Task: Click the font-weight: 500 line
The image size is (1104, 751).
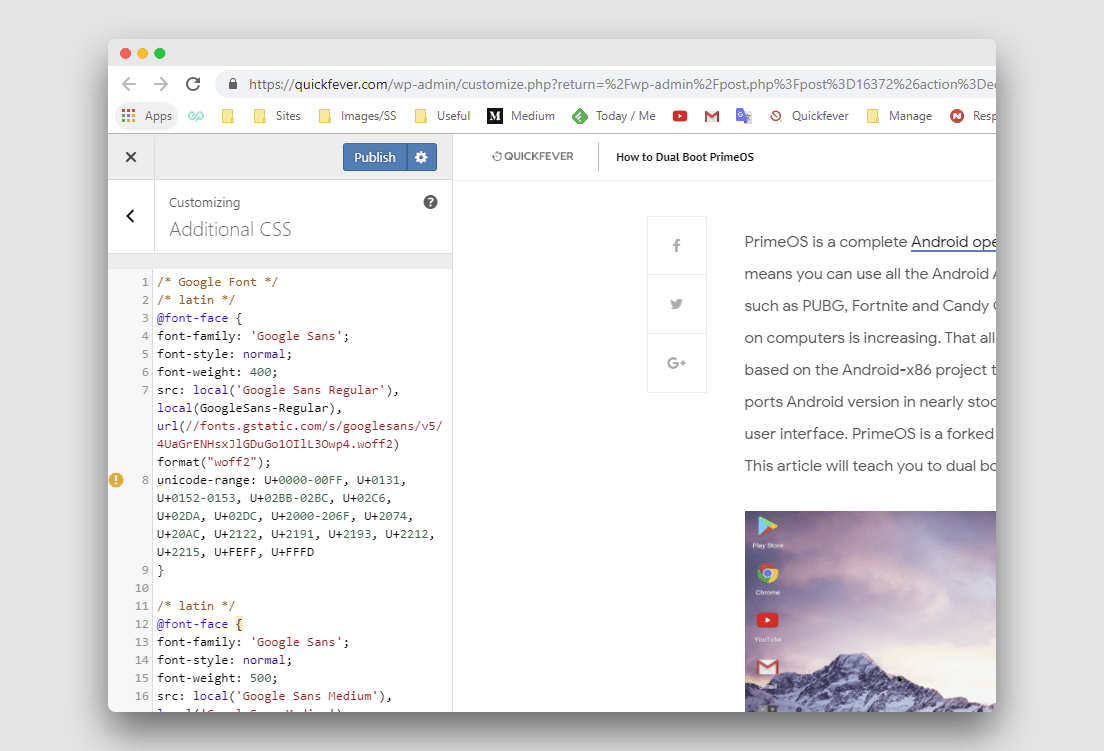Action: tap(218, 679)
